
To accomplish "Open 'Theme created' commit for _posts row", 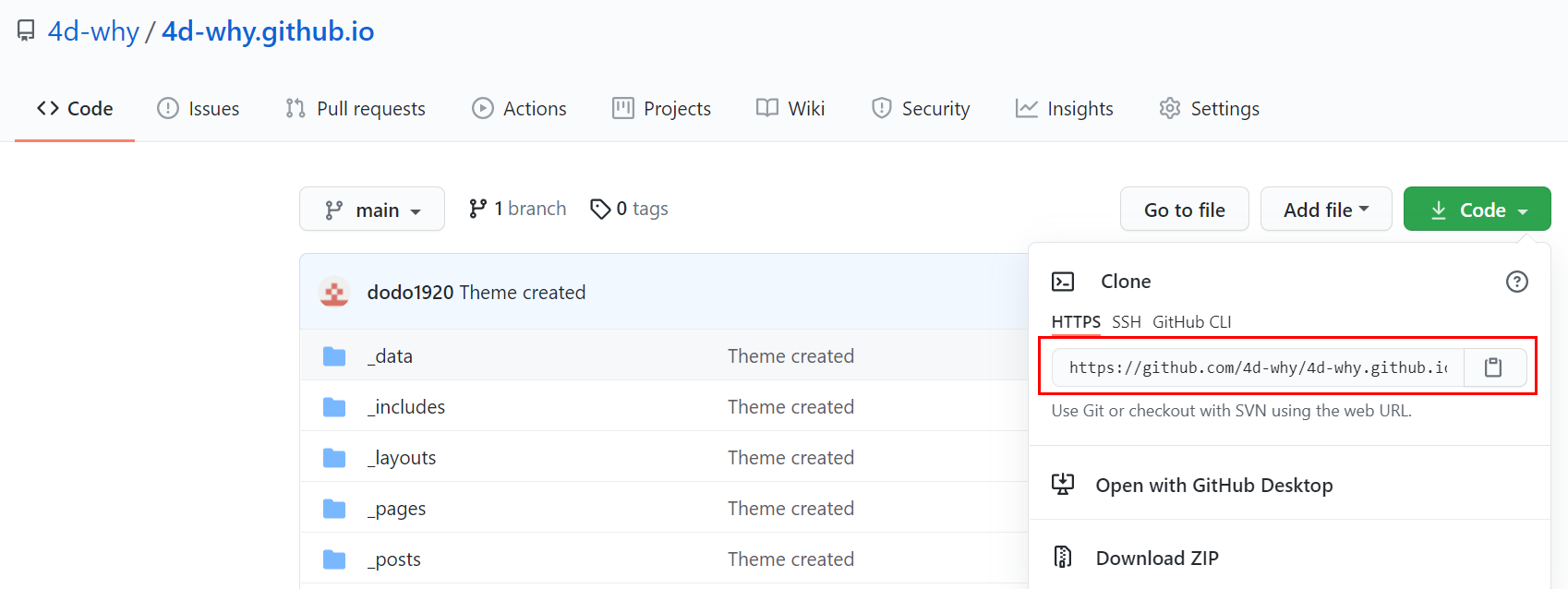I will [x=791, y=559].
